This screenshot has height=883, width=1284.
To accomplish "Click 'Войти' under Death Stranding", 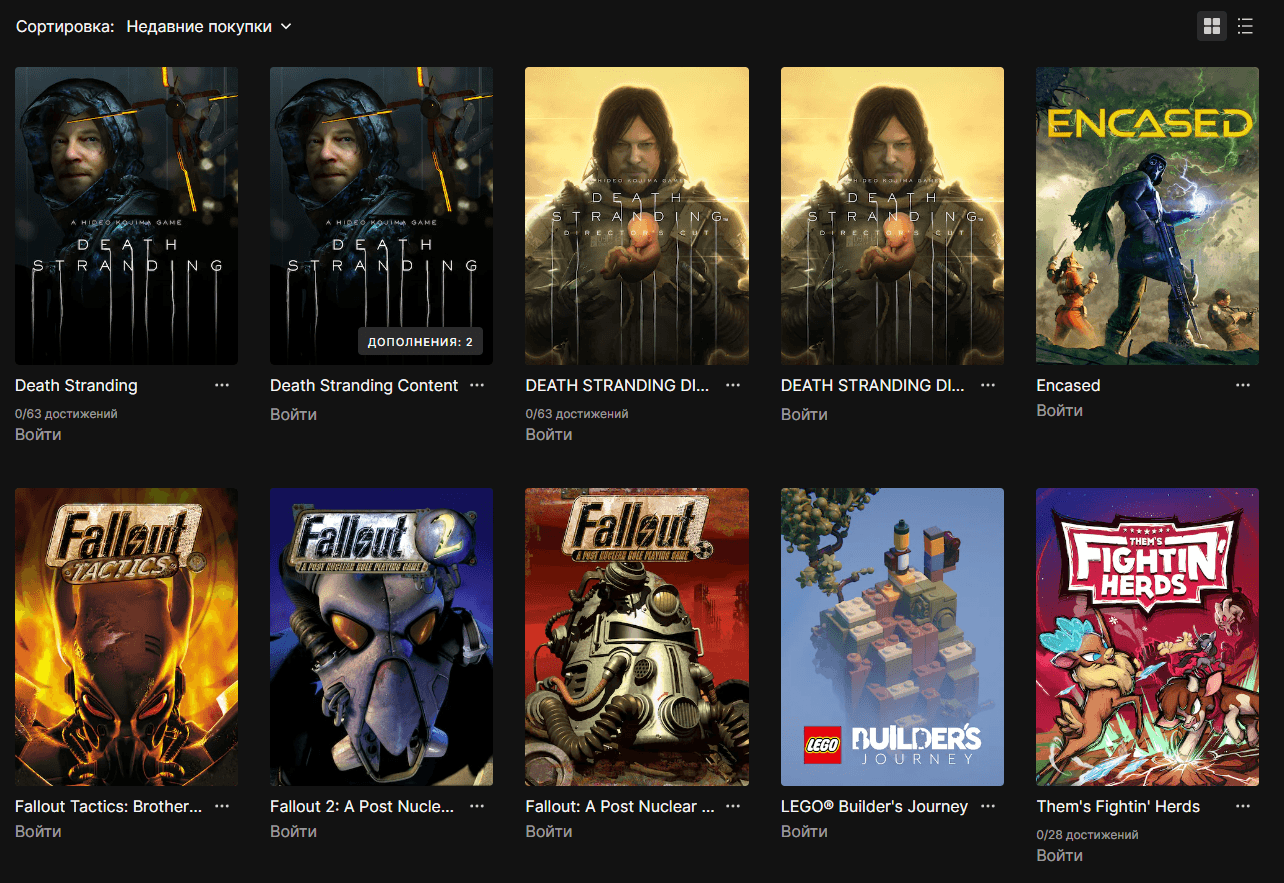I will (x=38, y=435).
